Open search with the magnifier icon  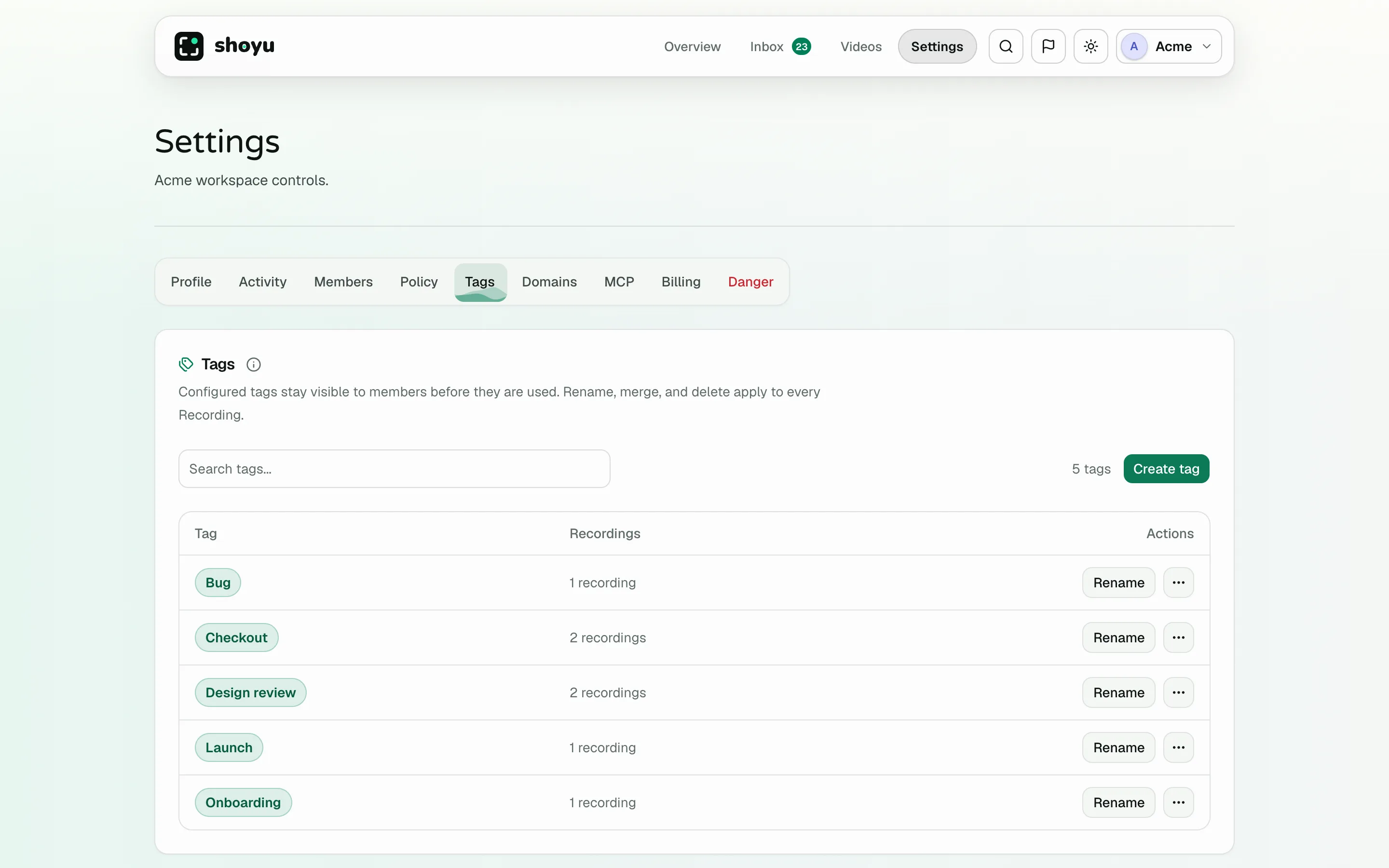[1006, 46]
